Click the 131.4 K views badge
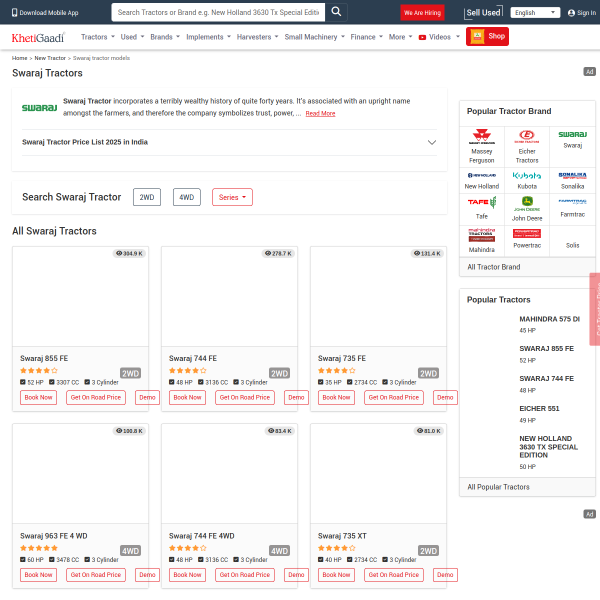Image resolution: width=600 pixels, height=600 pixels. click(427, 253)
